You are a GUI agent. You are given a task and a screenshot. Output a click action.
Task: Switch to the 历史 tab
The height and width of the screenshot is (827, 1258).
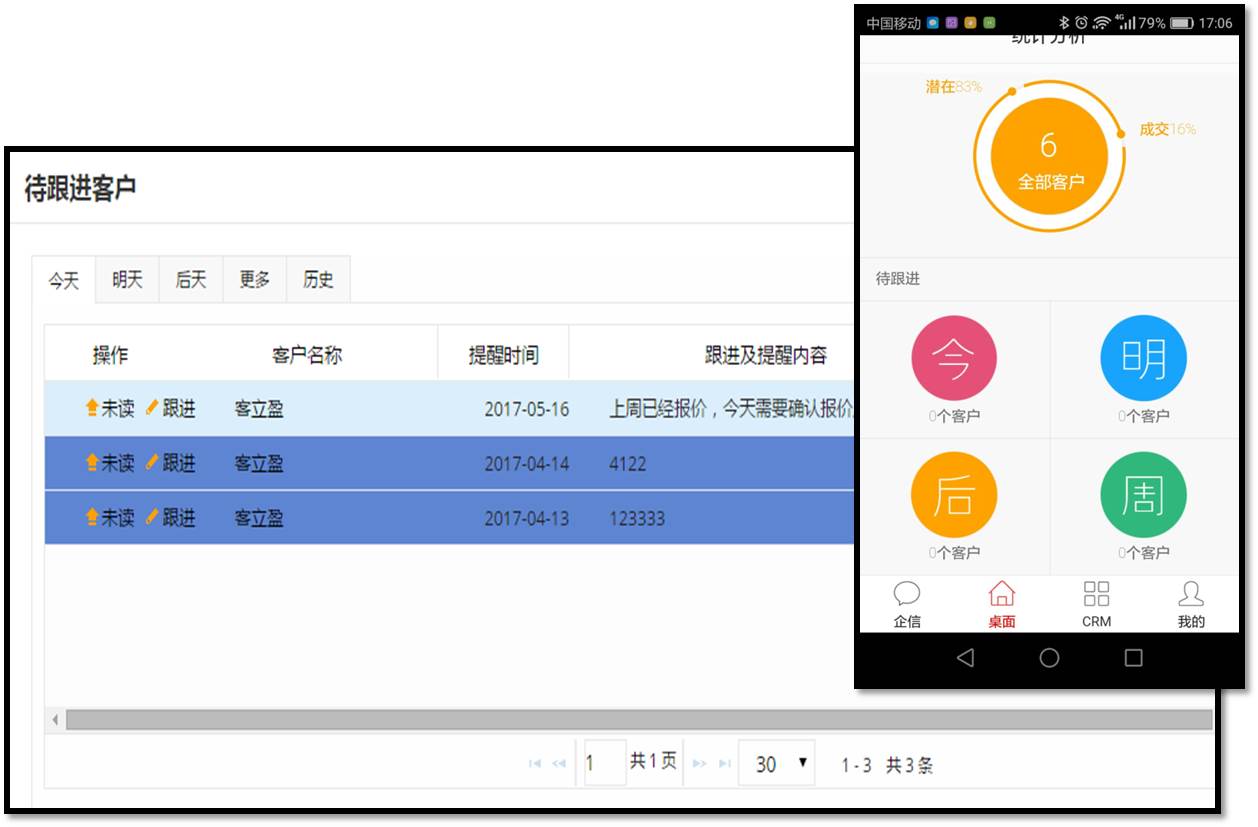tap(318, 280)
